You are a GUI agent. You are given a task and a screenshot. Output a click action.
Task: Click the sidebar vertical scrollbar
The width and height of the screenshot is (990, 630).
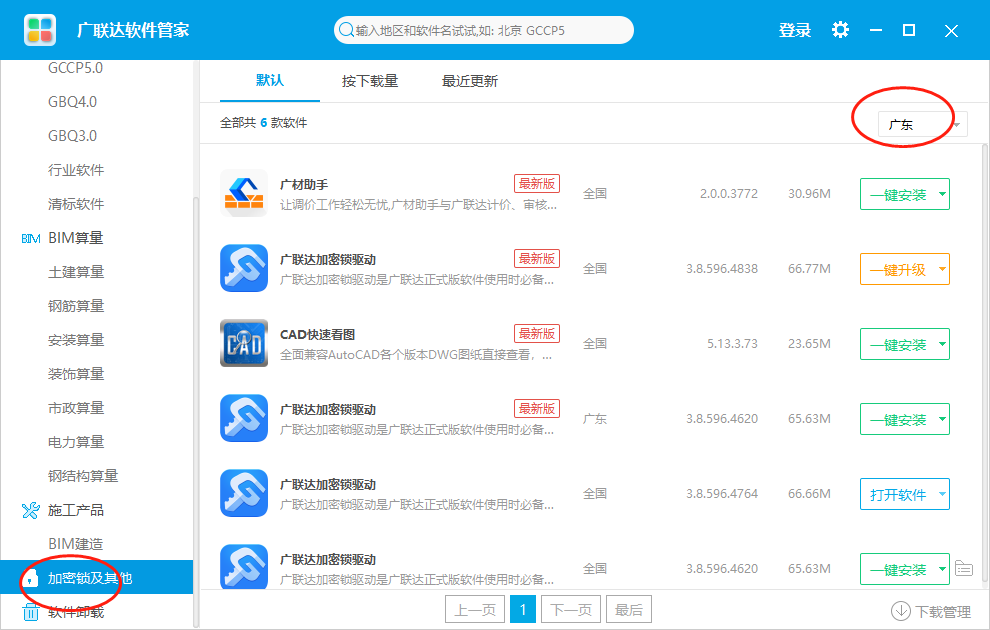pos(196,410)
